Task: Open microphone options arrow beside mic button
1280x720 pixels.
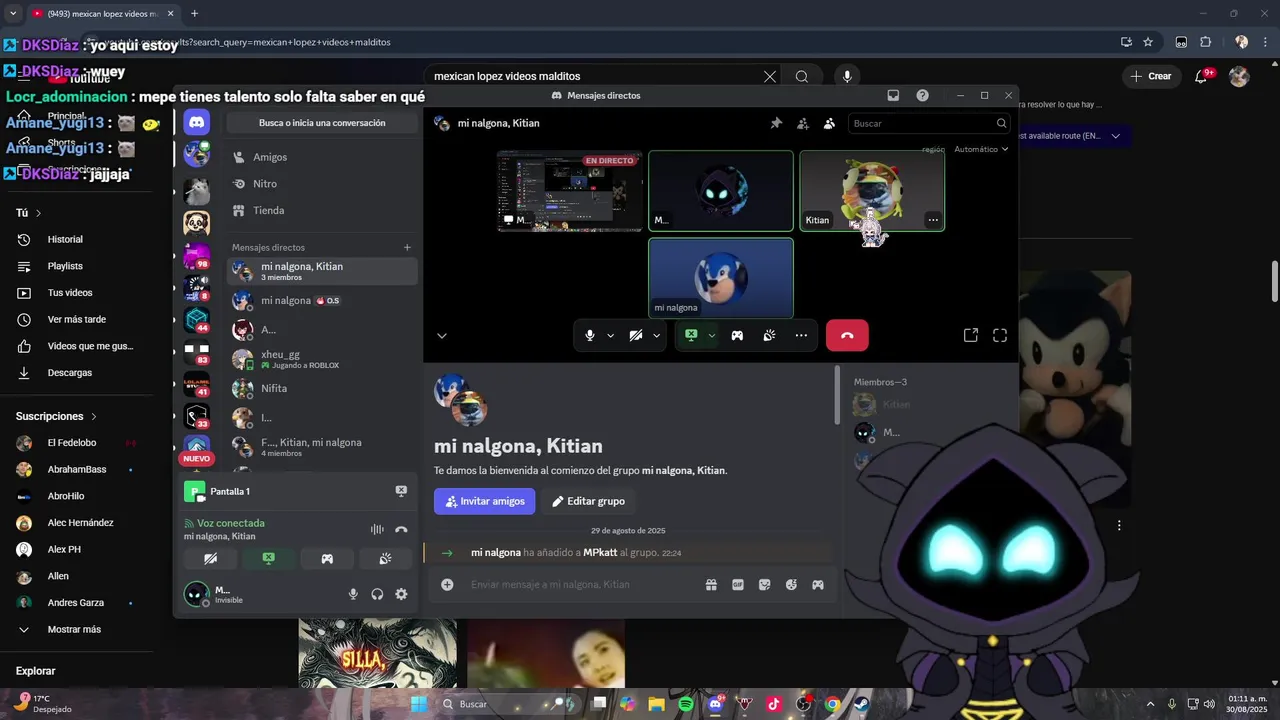Action: click(x=610, y=336)
